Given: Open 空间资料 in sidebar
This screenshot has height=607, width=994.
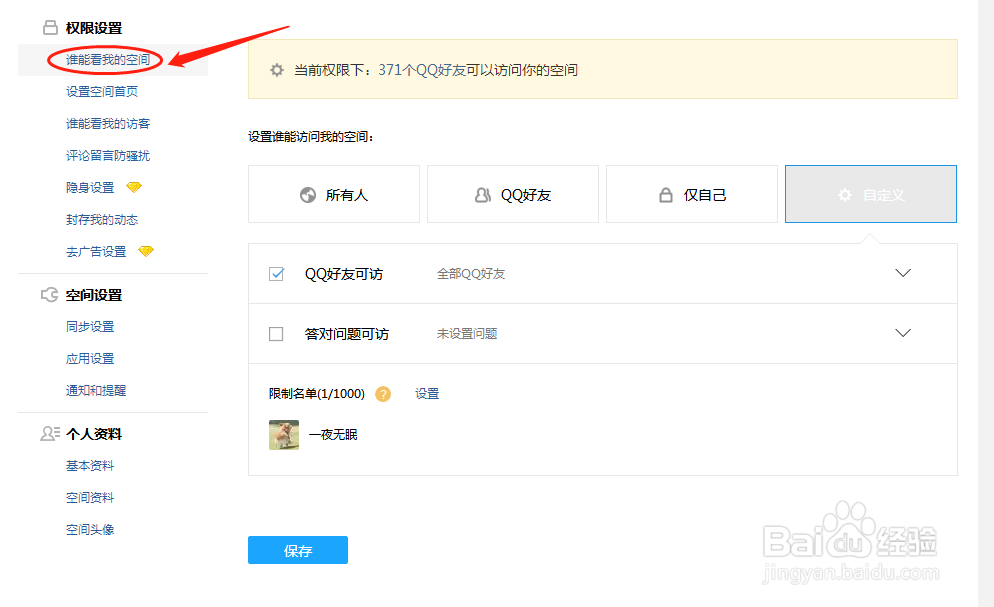Looking at the screenshot, I should 90,497.
